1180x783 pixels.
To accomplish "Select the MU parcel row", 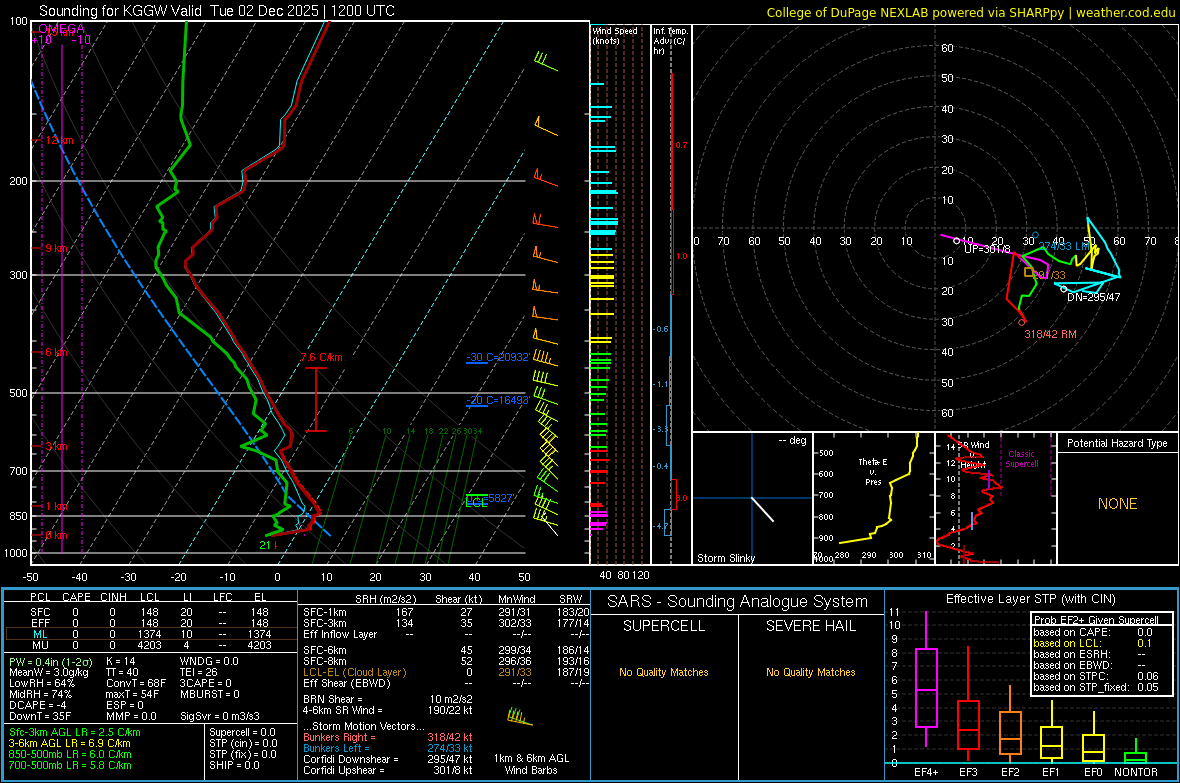I will 150,645.
